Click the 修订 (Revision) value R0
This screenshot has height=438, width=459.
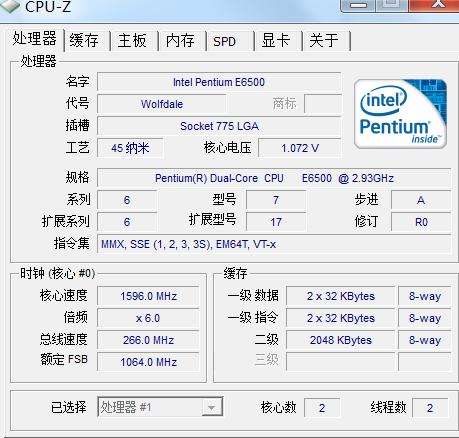[x=421, y=222]
